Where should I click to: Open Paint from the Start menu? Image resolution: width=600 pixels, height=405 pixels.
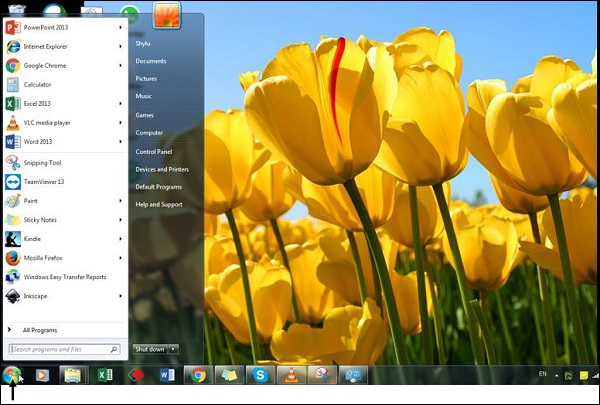click(x=65, y=201)
